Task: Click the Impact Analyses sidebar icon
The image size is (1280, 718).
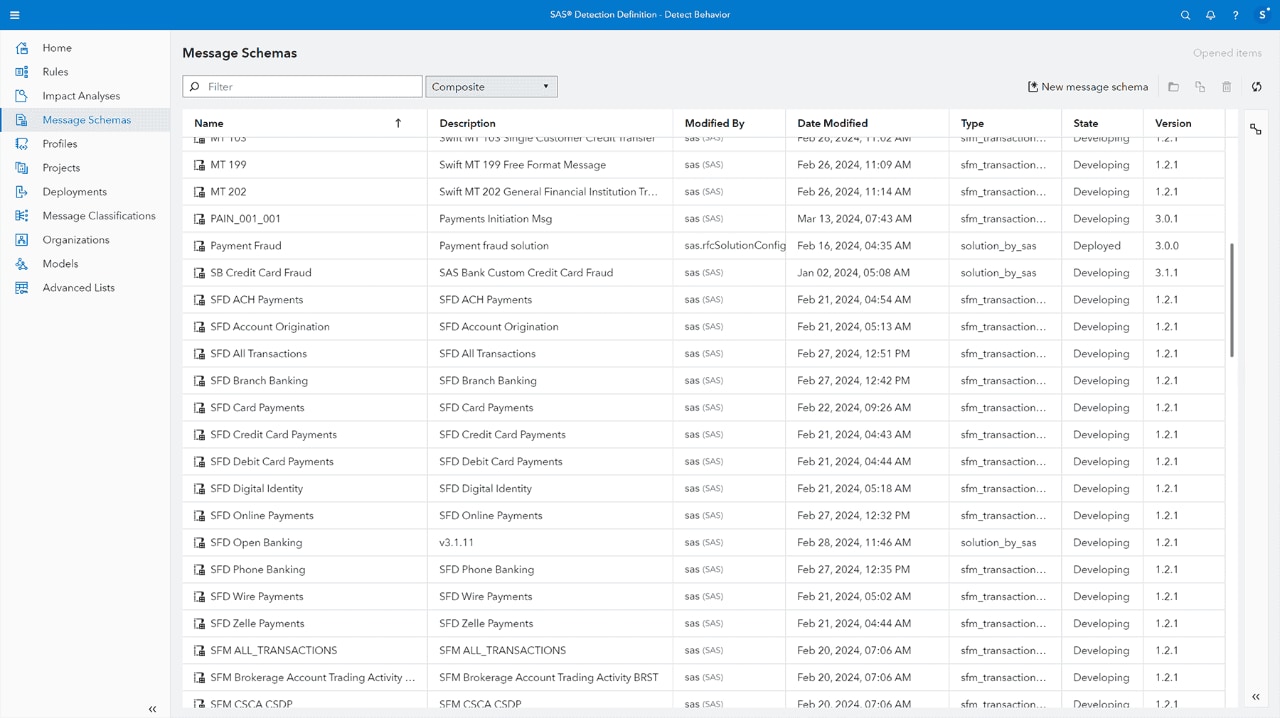Action: click(x=22, y=96)
